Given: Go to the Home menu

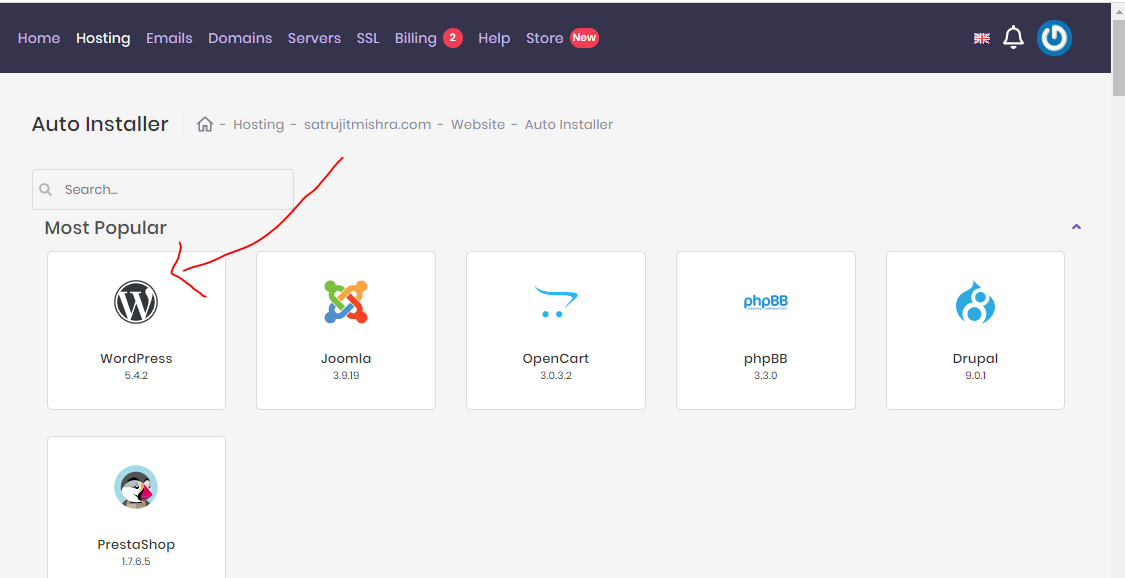Looking at the screenshot, I should coord(39,38).
